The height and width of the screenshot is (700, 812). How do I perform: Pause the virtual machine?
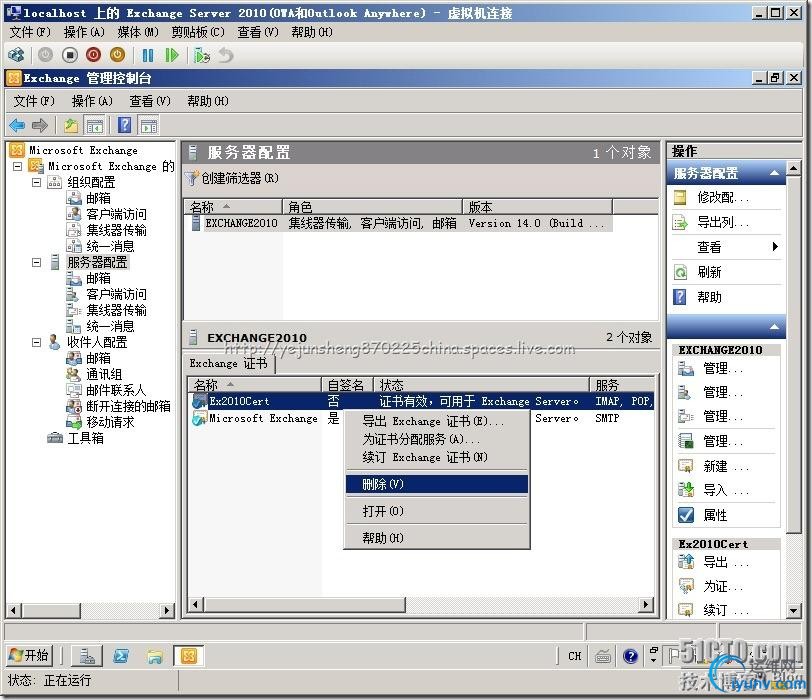148,55
